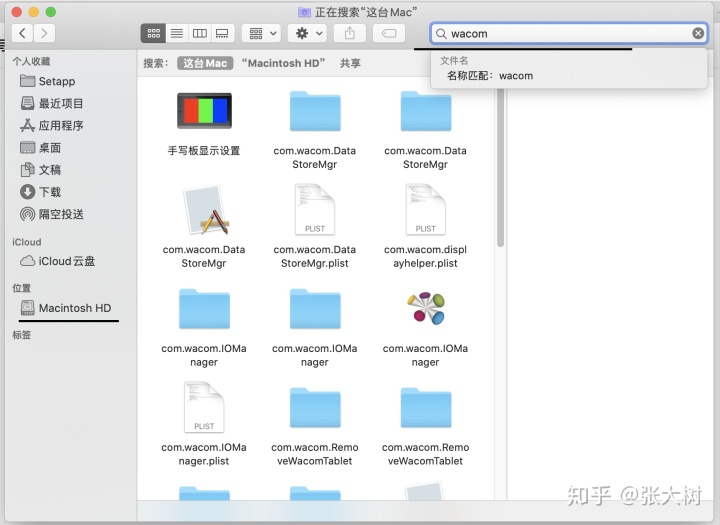720x525 pixels.
Task: Select the 手写板显示设置 app icon
Action: point(204,111)
